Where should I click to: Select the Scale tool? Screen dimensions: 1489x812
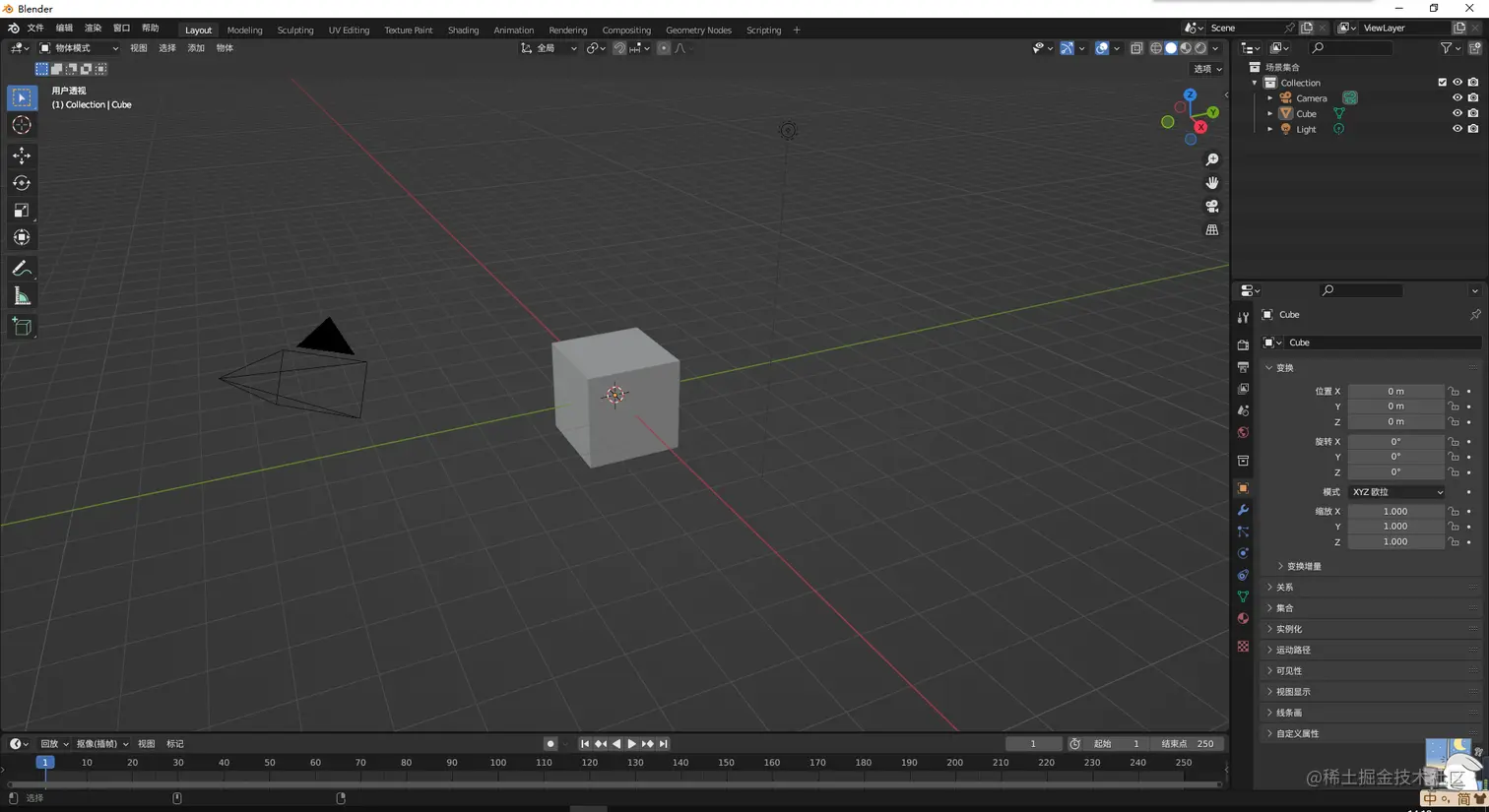click(22, 211)
